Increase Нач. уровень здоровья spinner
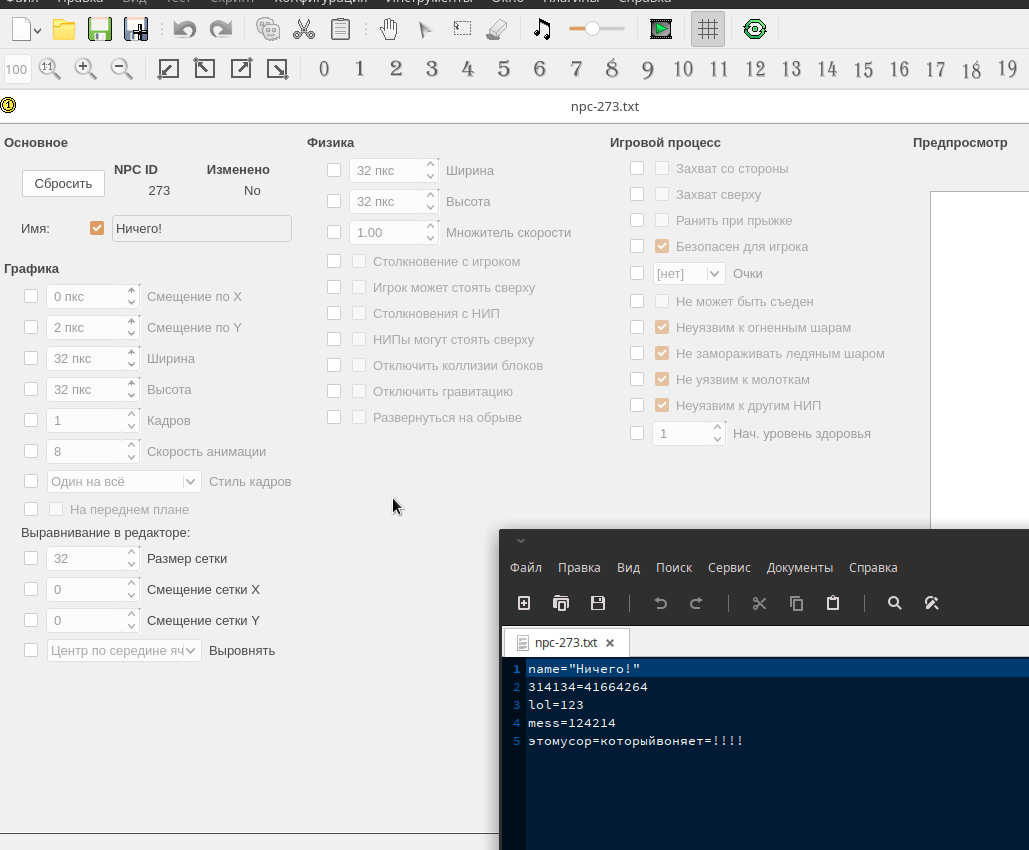The image size is (1029, 850). click(717, 427)
